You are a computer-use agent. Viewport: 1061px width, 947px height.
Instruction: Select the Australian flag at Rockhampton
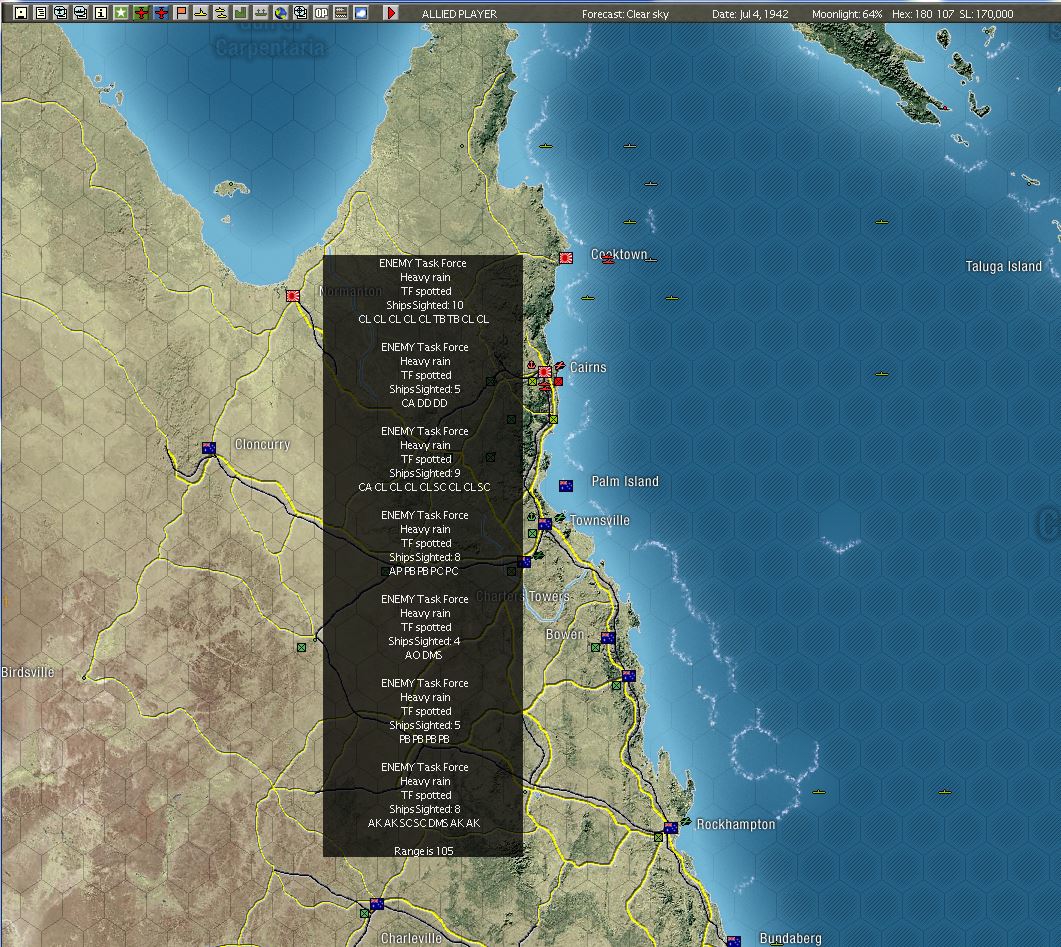(671, 827)
